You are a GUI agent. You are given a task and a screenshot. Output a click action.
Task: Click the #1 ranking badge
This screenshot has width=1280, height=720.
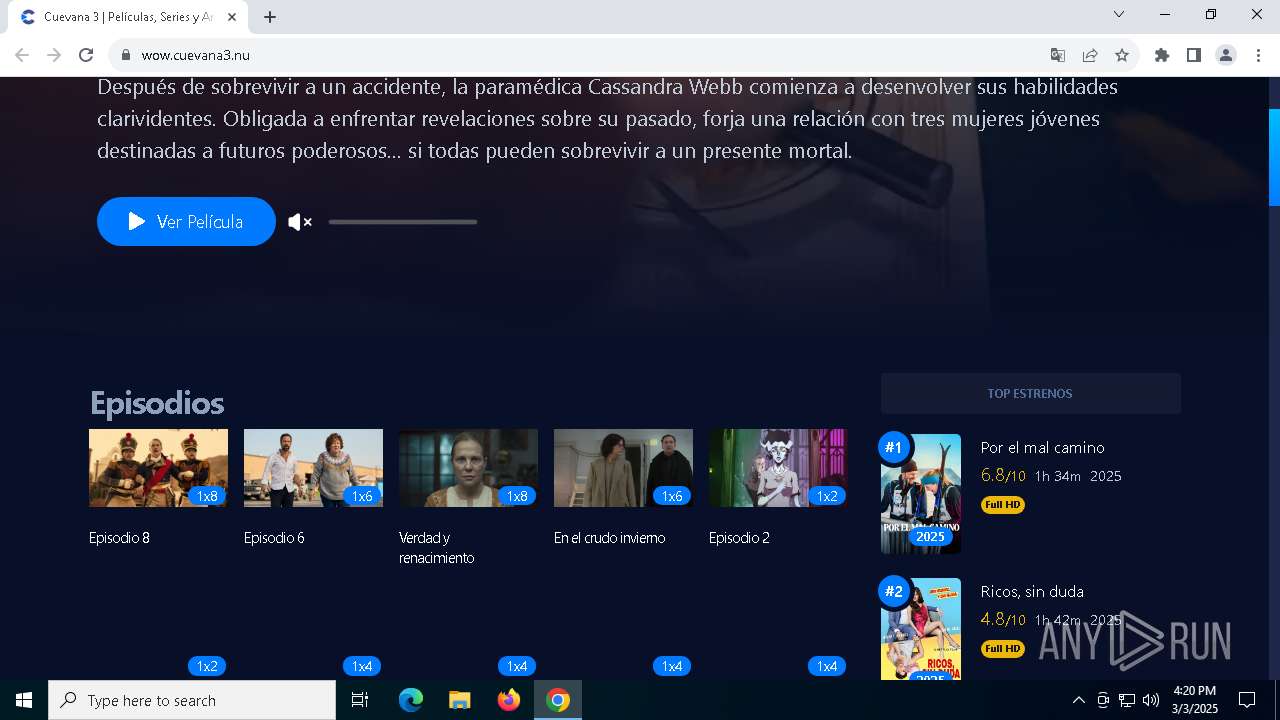[x=894, y=447]
